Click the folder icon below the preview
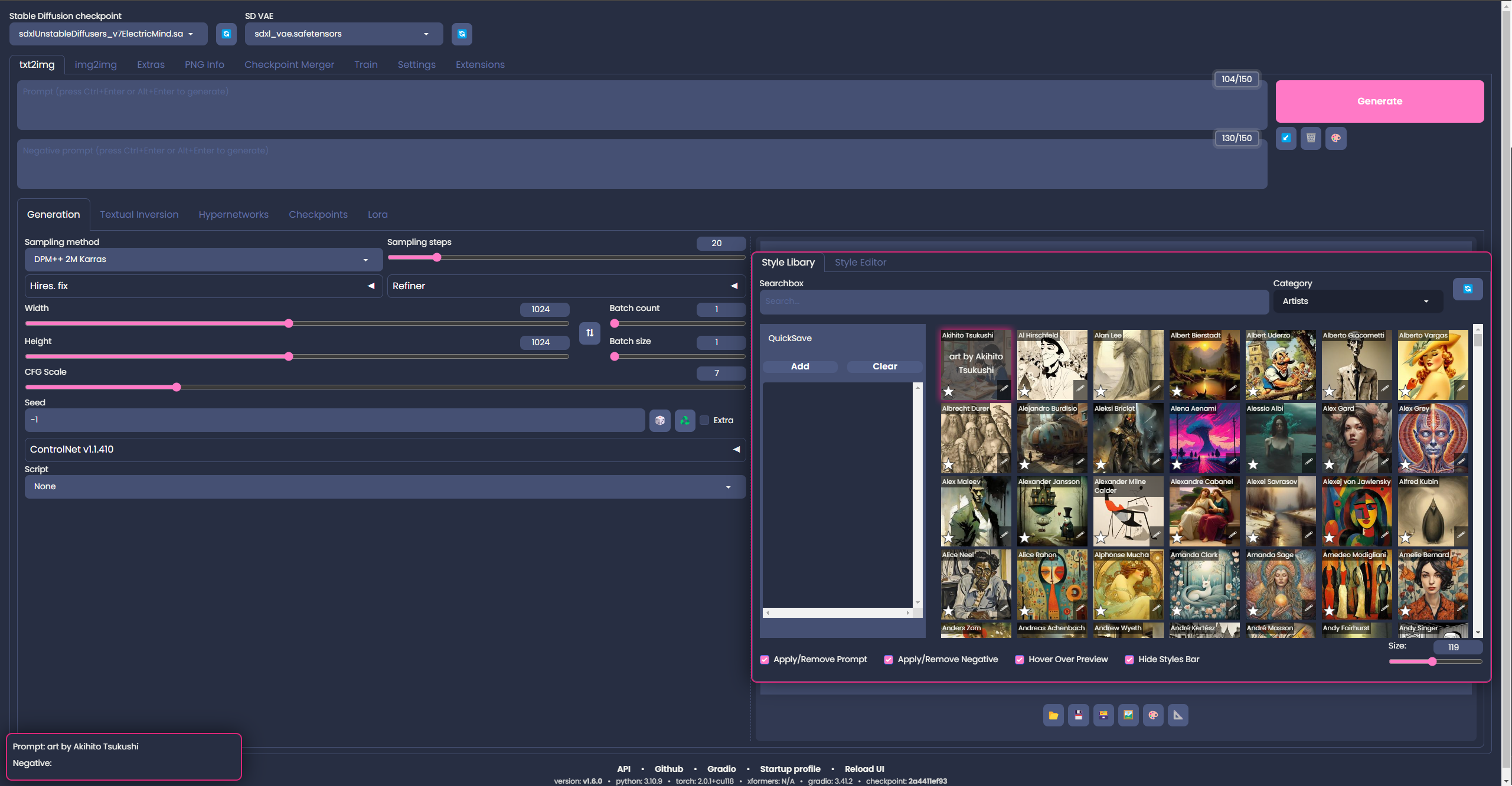Screen dimensions: 1512x786 coord(1053,715)
